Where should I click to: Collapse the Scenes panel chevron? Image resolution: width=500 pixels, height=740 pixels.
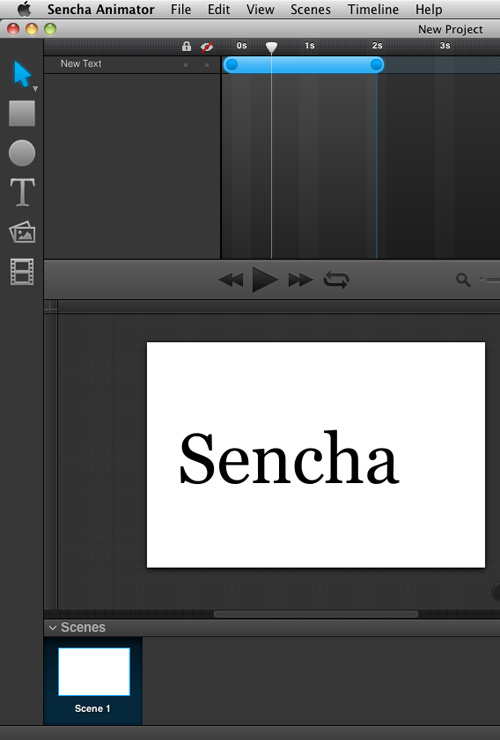pyautogui.click(x=53, y=628)
